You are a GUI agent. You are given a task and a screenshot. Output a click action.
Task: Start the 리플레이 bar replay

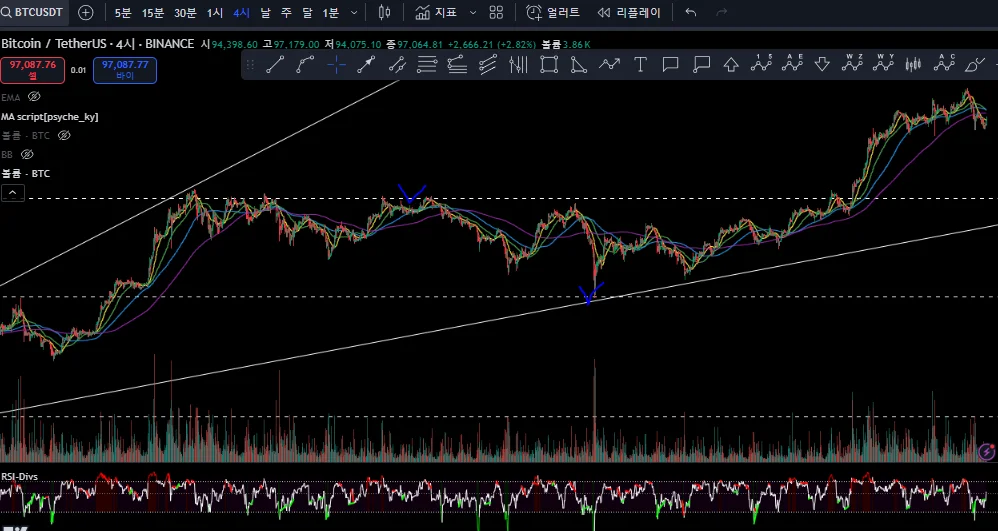tap(629, 13)
